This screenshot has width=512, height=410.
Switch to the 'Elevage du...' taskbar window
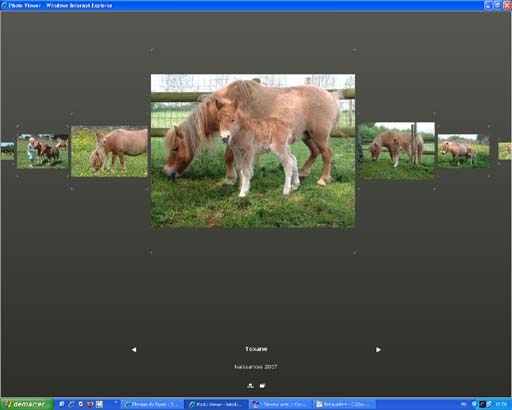pyautogui.click(x=152, y=404)
